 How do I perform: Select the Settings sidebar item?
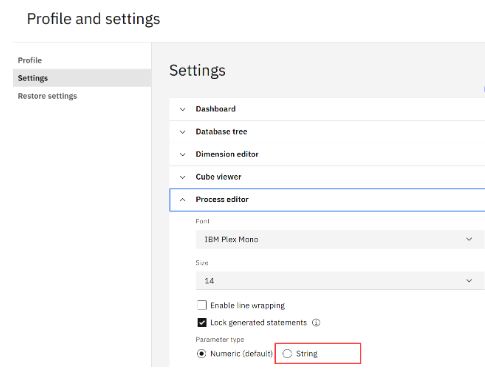[x=82, y=78]
